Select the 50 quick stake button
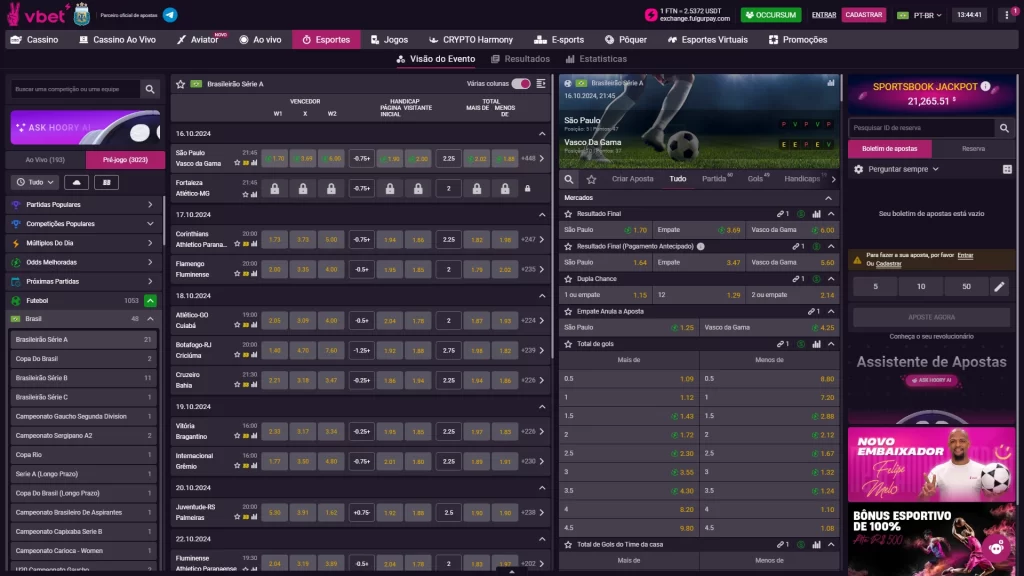The image size is (1024, 576). [966, 286]
